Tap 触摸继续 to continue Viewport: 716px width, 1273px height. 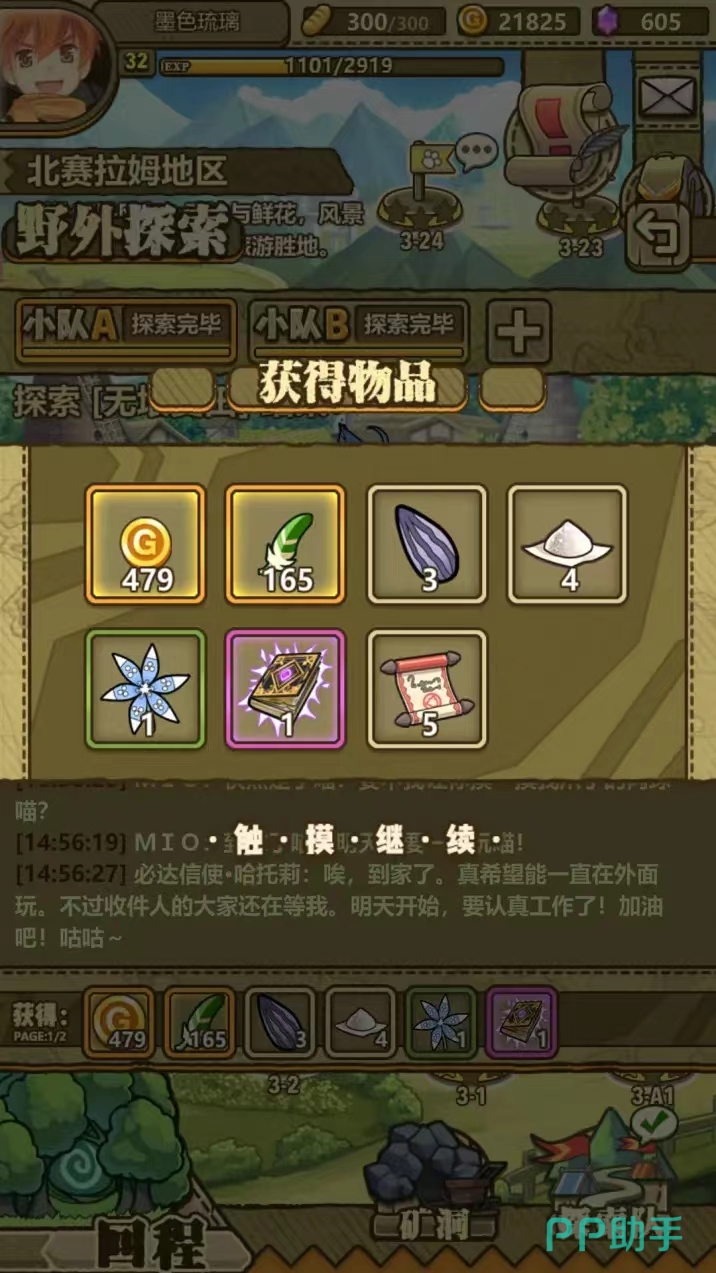pos(358,840)
